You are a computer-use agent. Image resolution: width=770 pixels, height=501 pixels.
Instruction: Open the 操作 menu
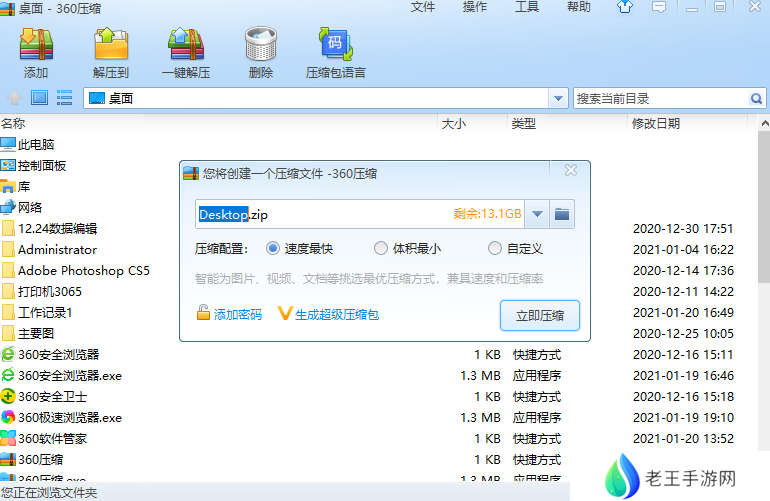click(475, 7)
